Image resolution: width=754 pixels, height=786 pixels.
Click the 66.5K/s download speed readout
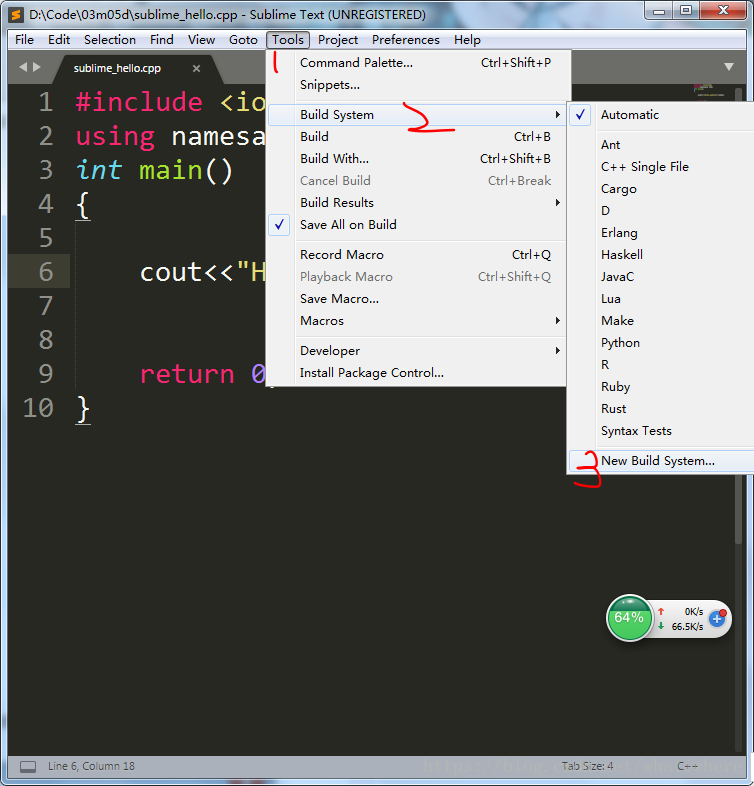687,627
